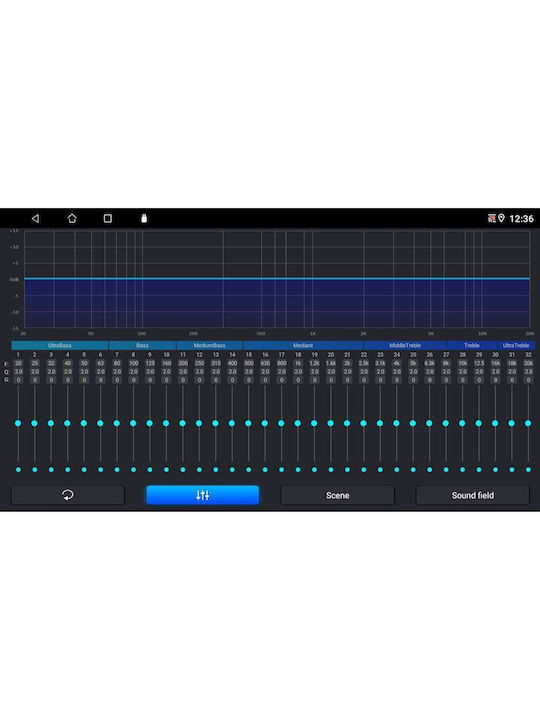This screenshot has height=720, width=540.
Task: Edit the Q value 2.0 of band 25
Action: click(x=413, y=371)
